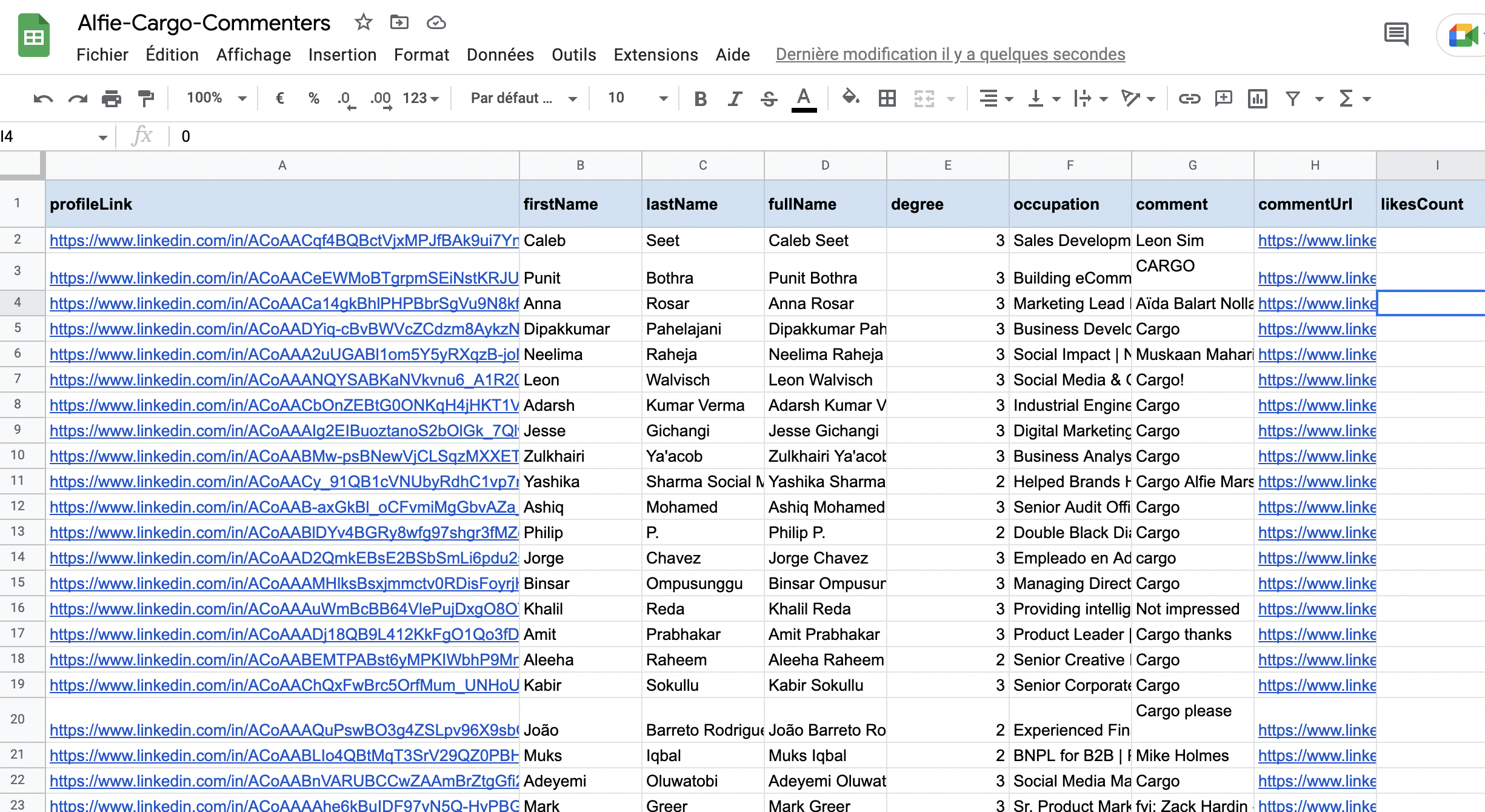
Task: Expand merge cells dropdown arrow
Action: [x=950, y=99]
